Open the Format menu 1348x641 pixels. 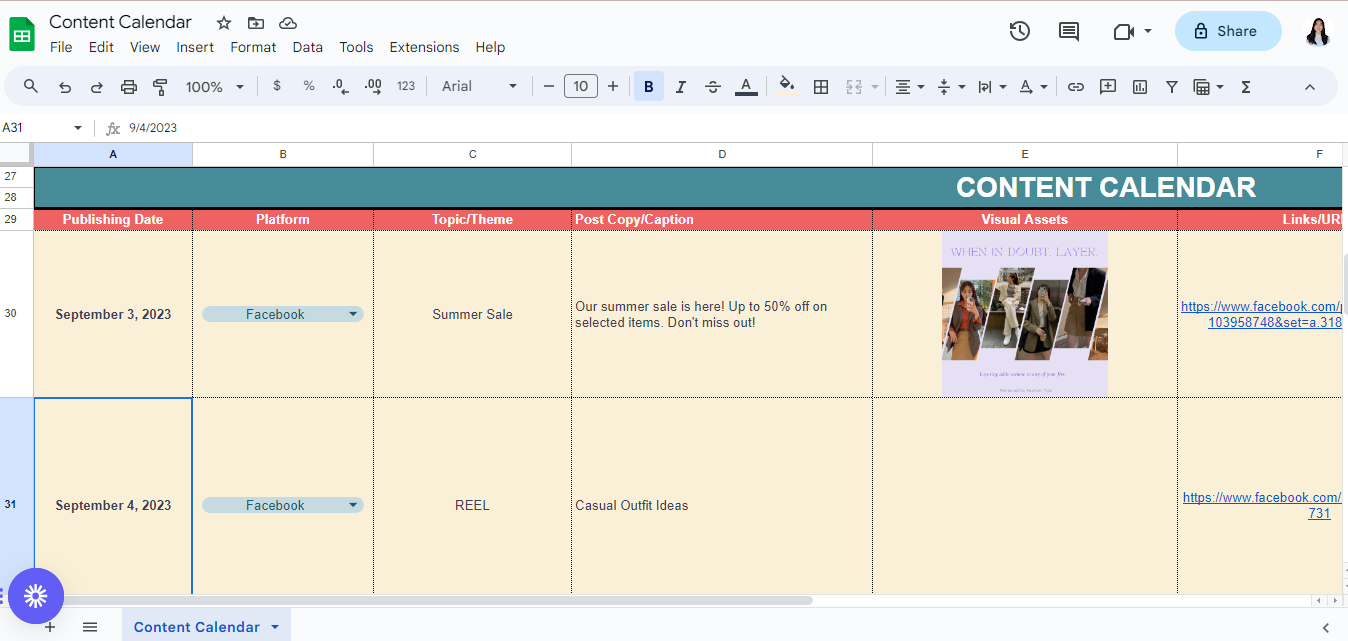point(253,47)
